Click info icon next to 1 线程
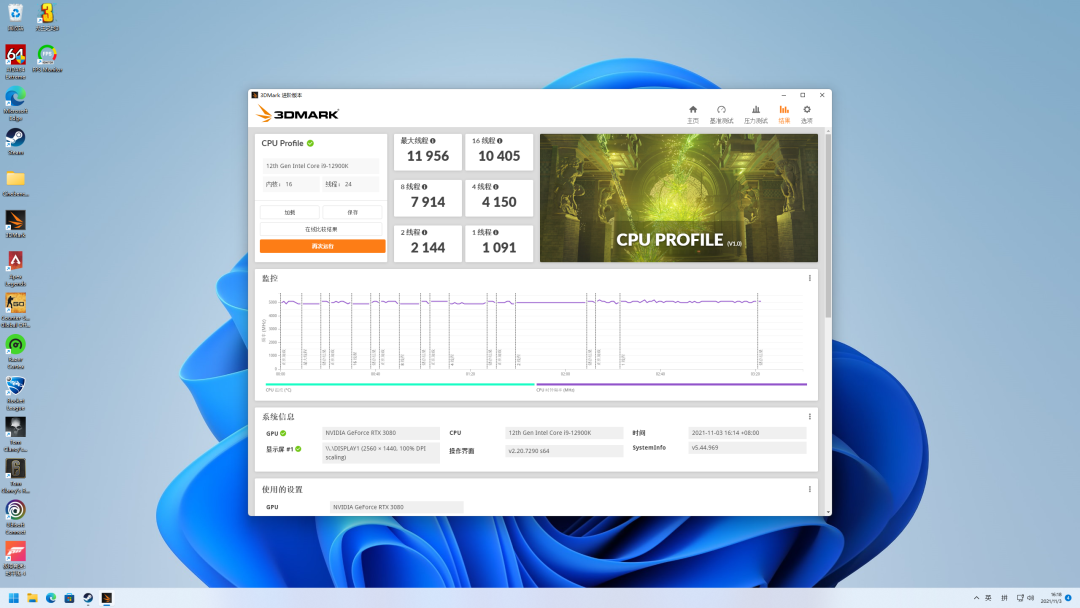This screenshot has width=1080, height=608. (x=495, y=232)
